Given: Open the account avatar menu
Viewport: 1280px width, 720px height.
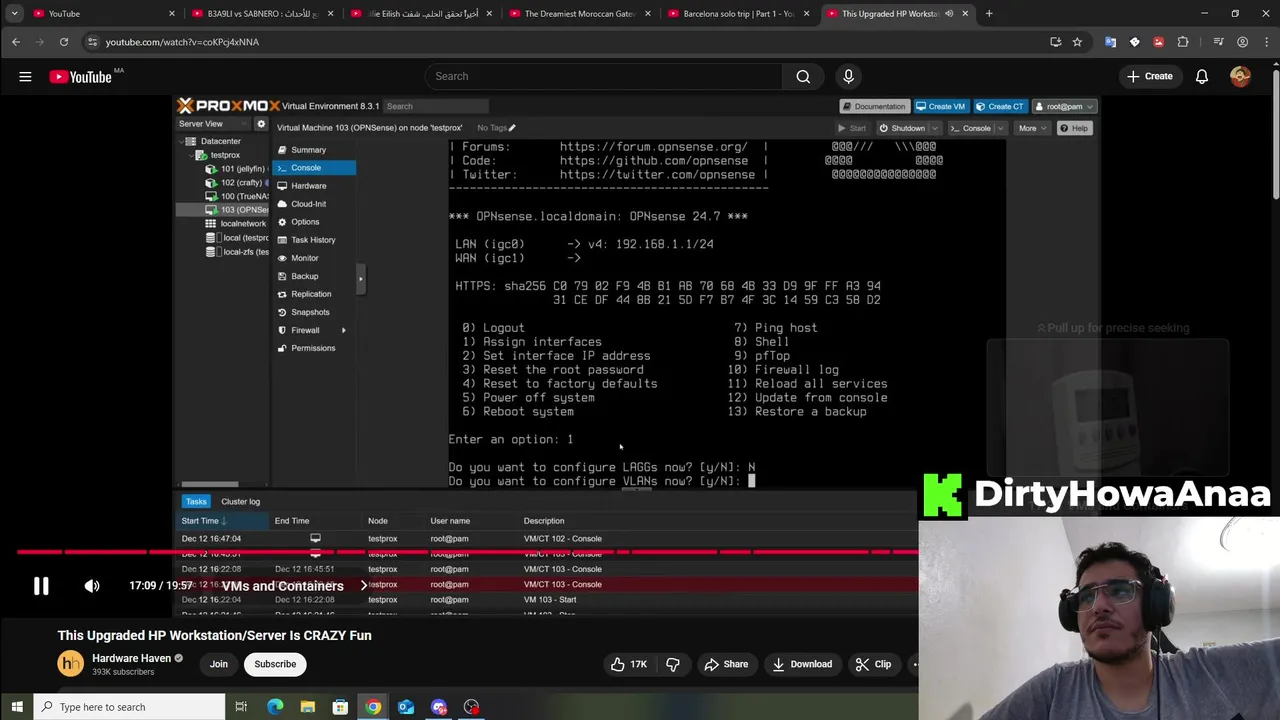Looking at the screenshot, I should 1240,76.
